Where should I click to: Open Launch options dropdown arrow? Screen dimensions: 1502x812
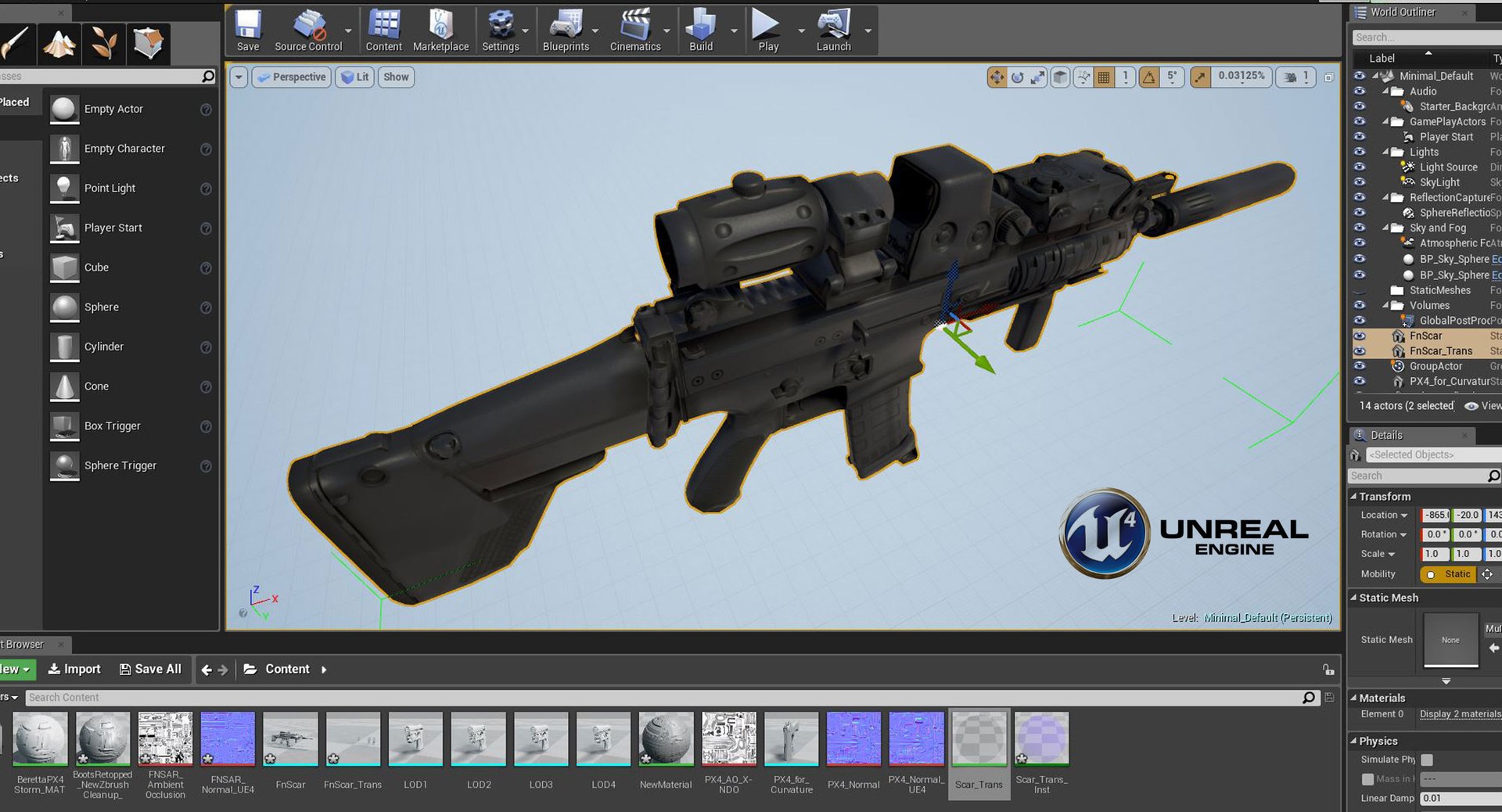868,31
